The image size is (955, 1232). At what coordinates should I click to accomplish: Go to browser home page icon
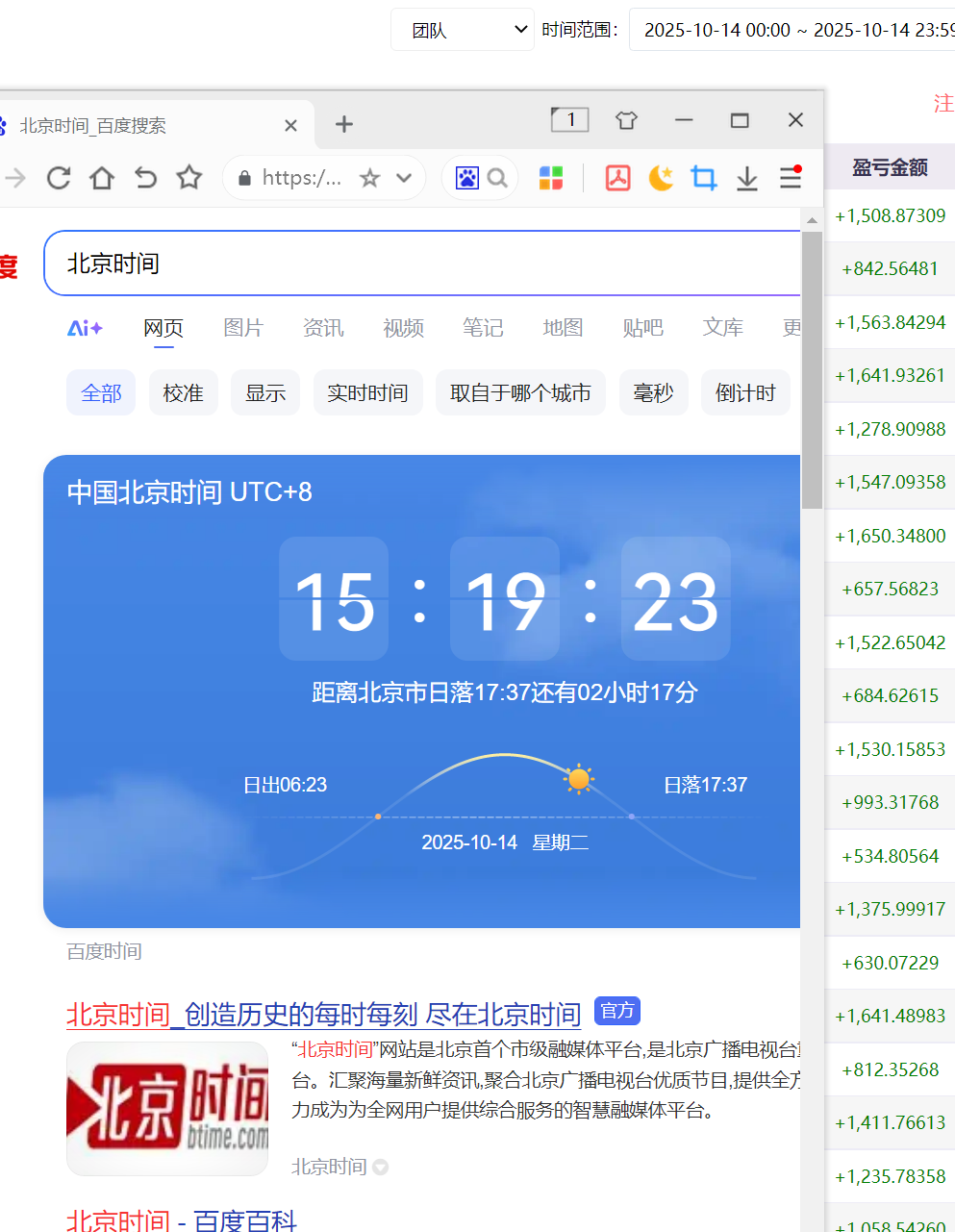[102, 178]
